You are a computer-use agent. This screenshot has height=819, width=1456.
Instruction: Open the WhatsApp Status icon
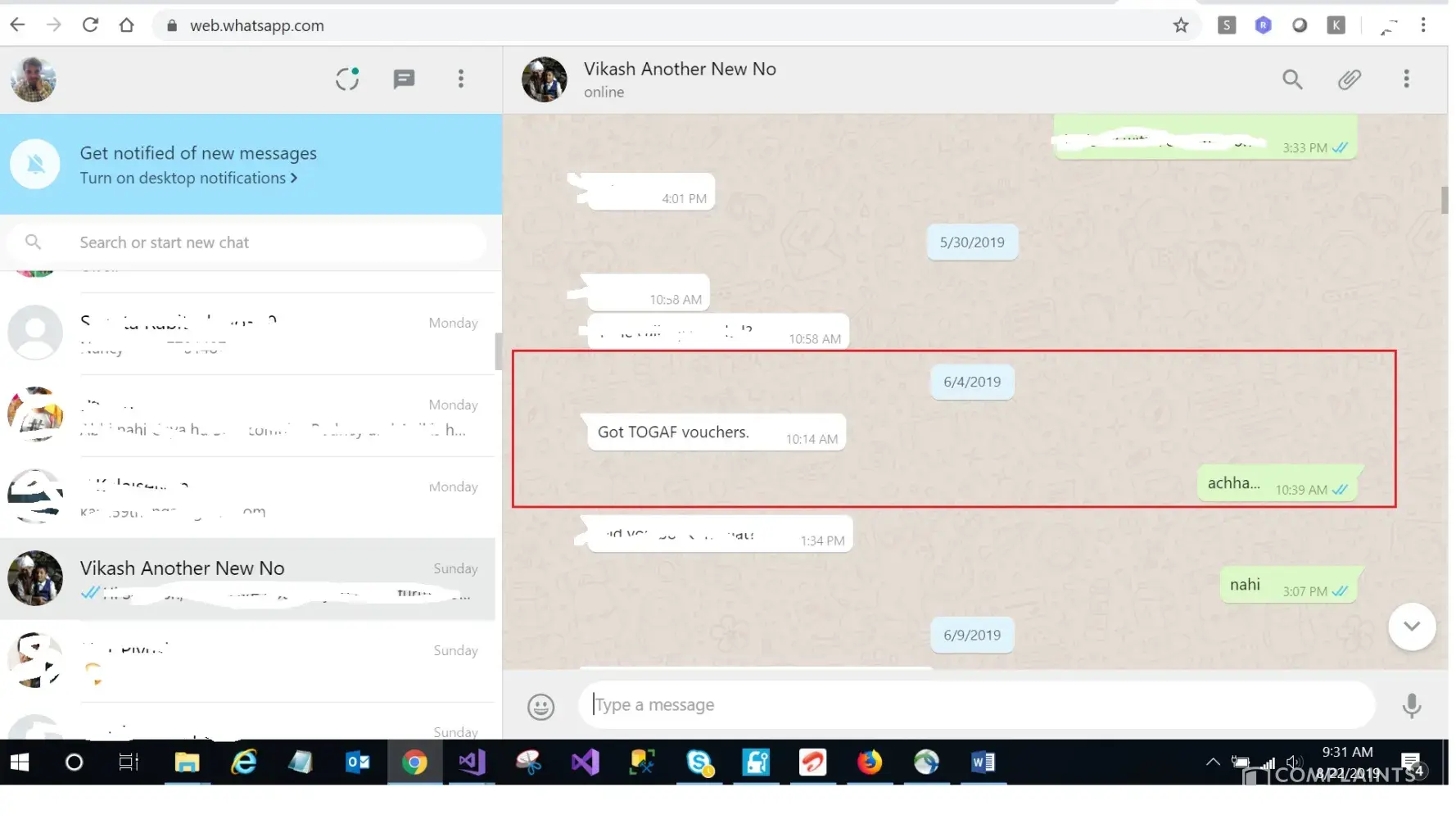347,79
